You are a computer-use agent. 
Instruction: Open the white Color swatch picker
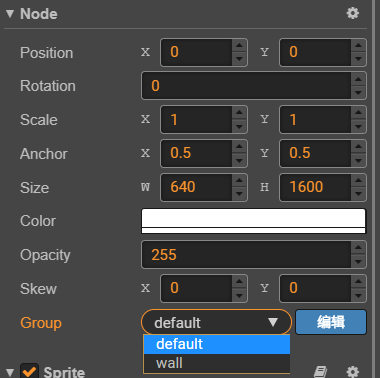254,221
